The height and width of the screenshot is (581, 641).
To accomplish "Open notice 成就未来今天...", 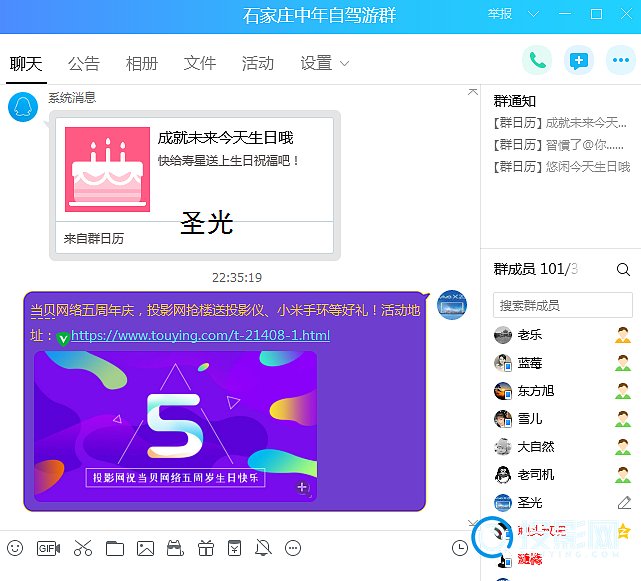I will 560,122.
